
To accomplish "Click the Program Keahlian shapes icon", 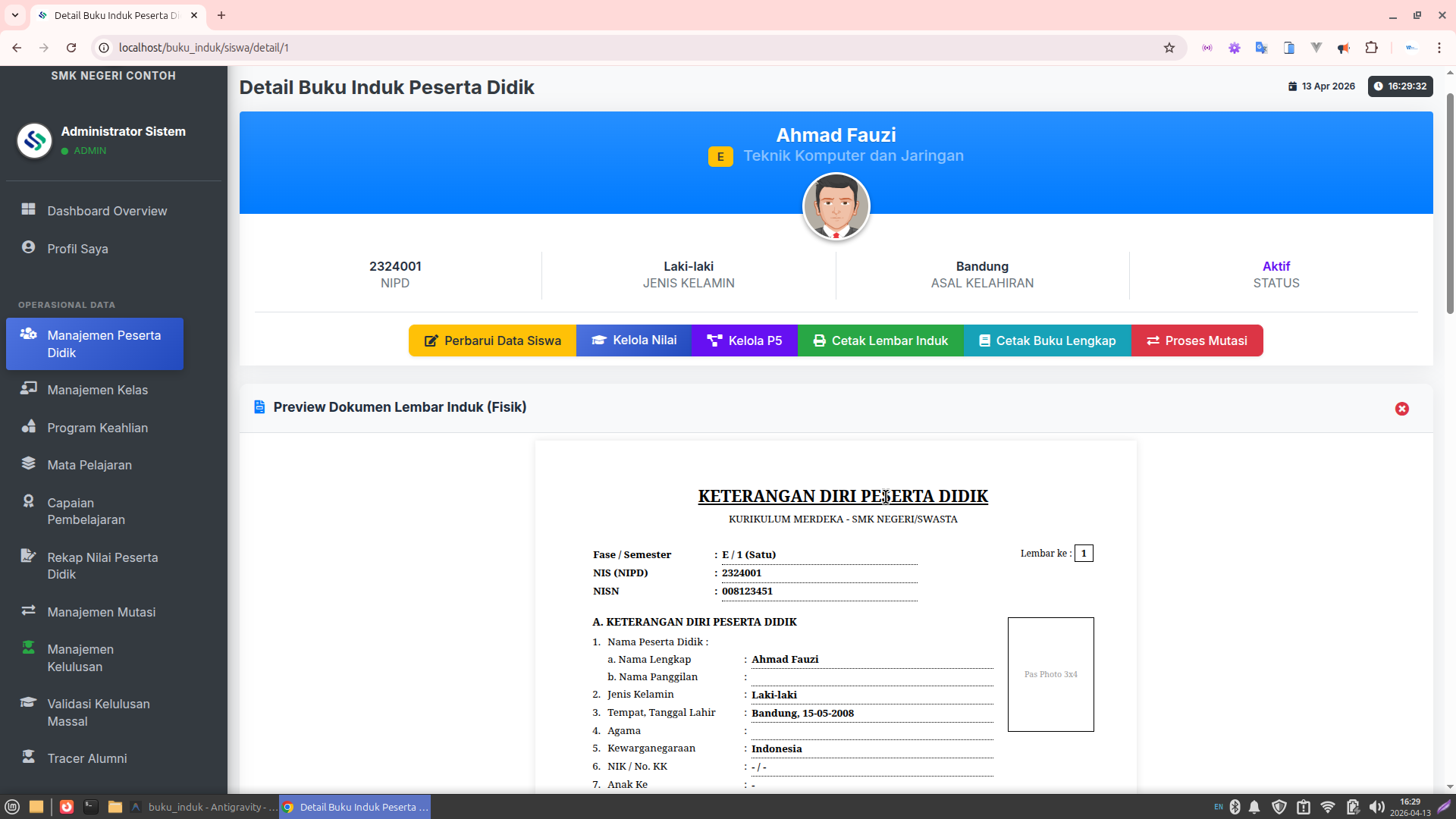I will point(29,426).
